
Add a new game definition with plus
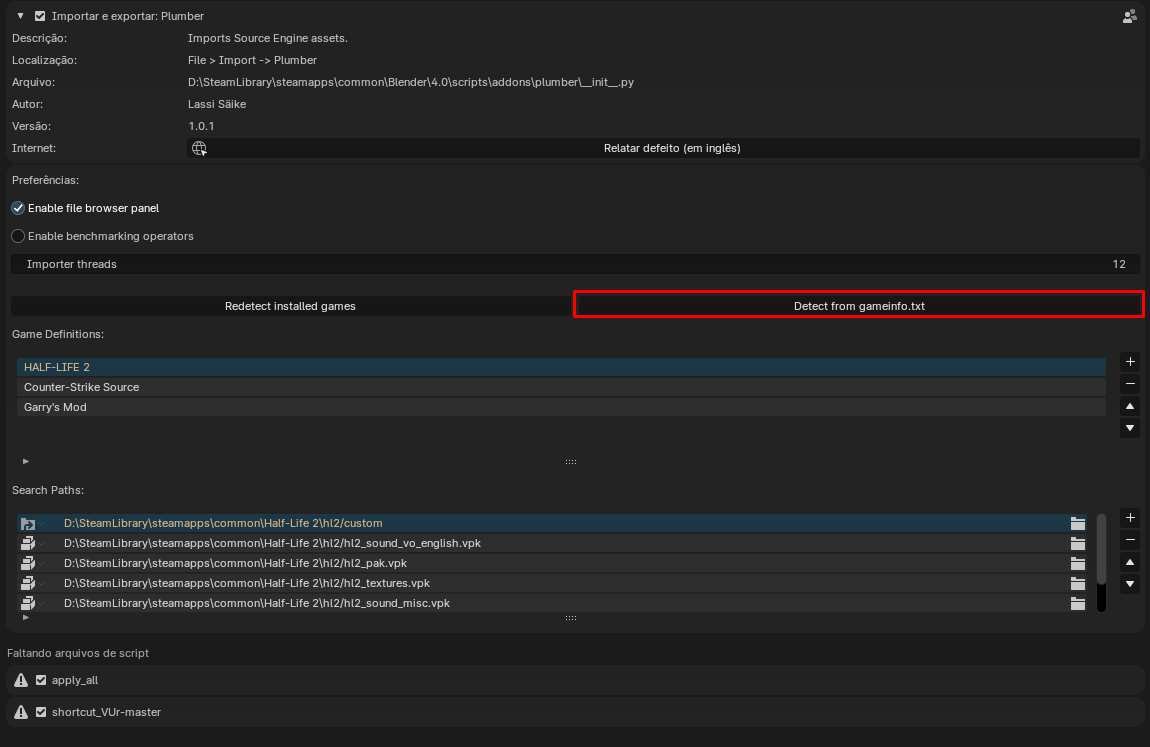click(1130, 361)
